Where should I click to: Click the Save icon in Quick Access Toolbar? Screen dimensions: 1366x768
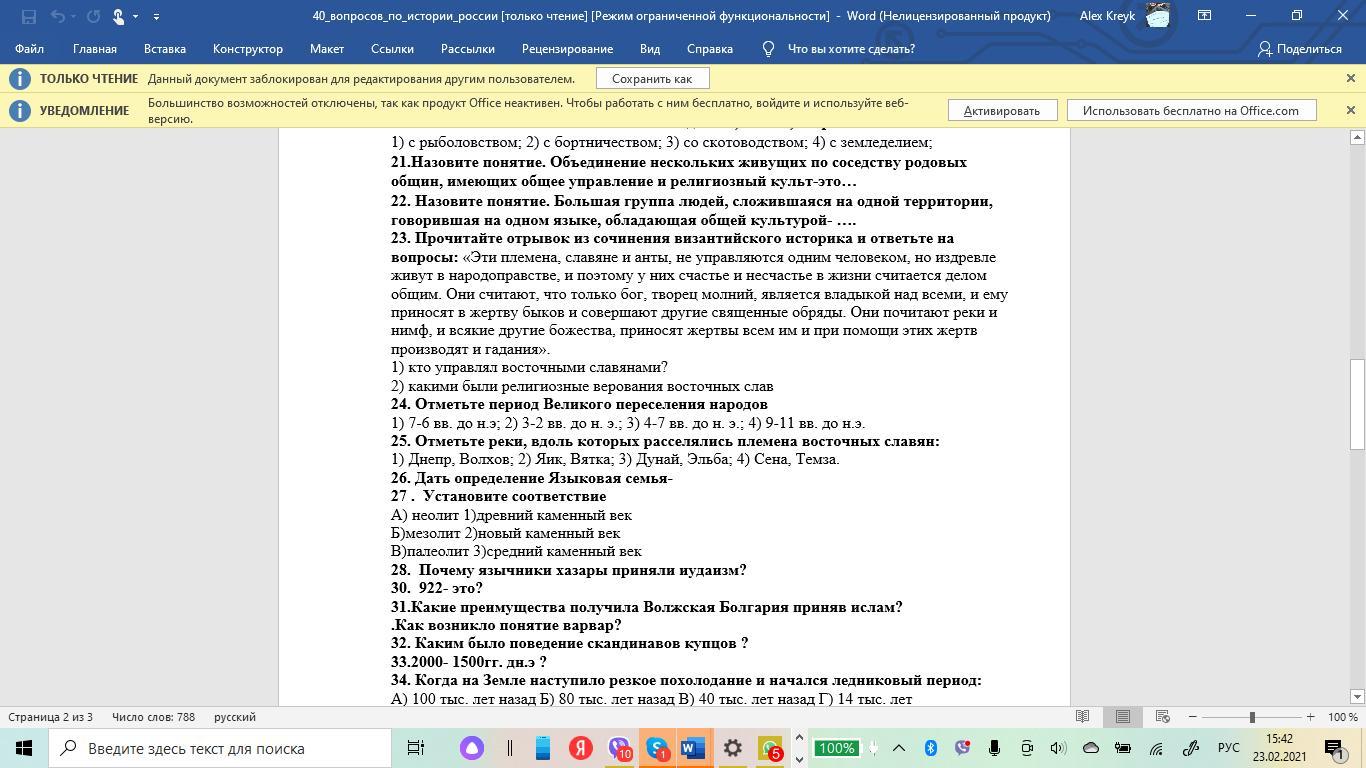coord(28,16)
